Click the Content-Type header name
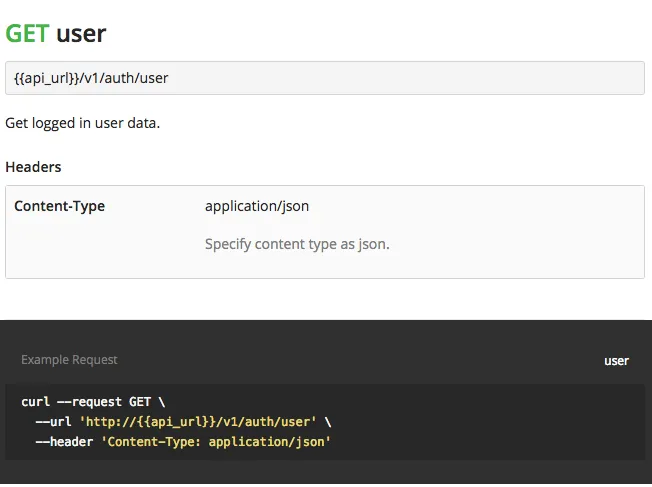Image resolution: width=652 pixels, height=487 pixels. [59, 206]
